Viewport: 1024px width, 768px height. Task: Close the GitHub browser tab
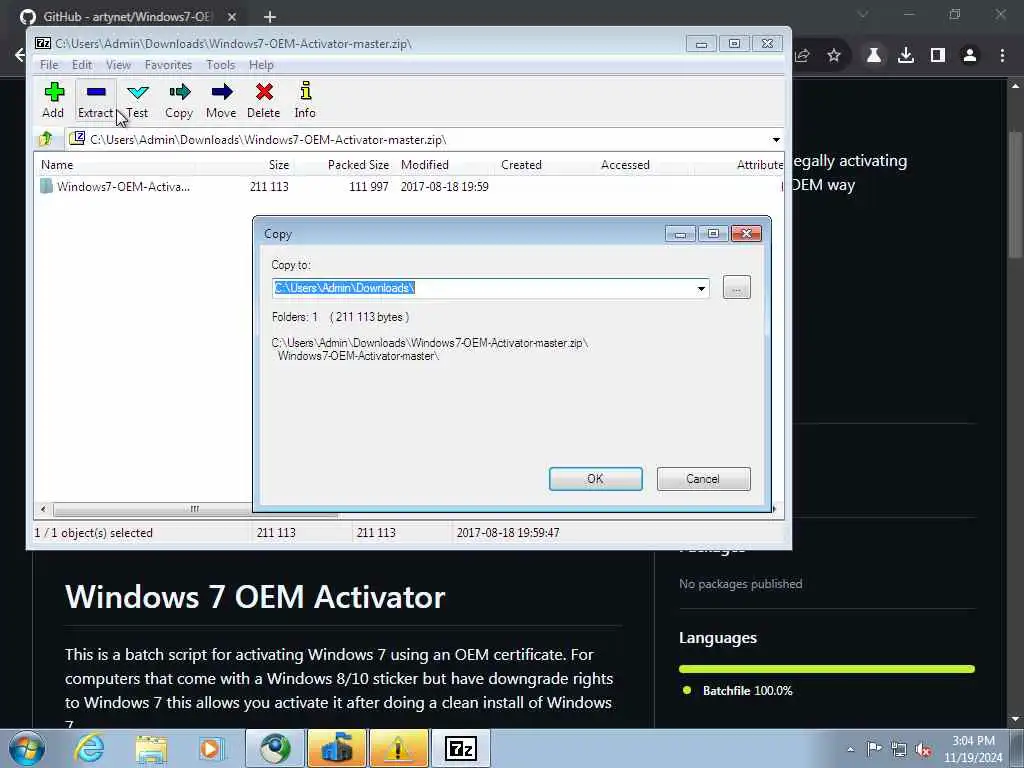[x=232, y=16]
